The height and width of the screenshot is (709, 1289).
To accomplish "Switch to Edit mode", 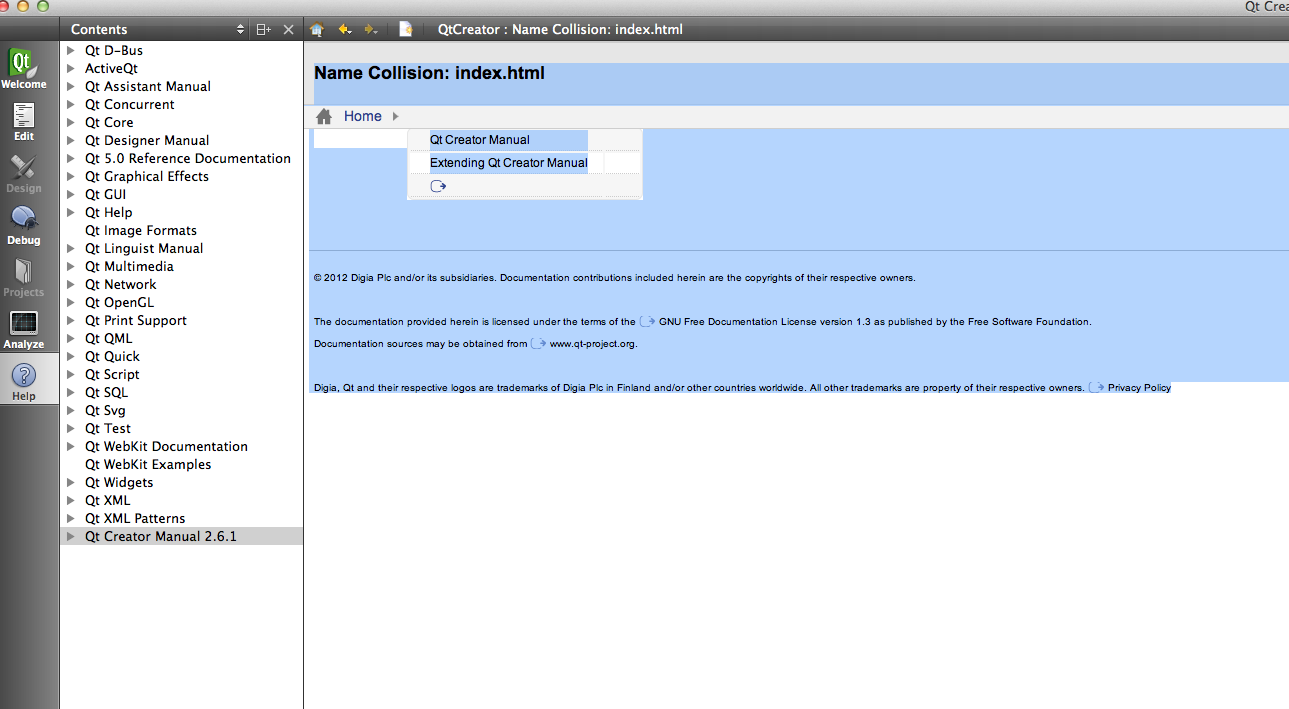I will [24, 121].
